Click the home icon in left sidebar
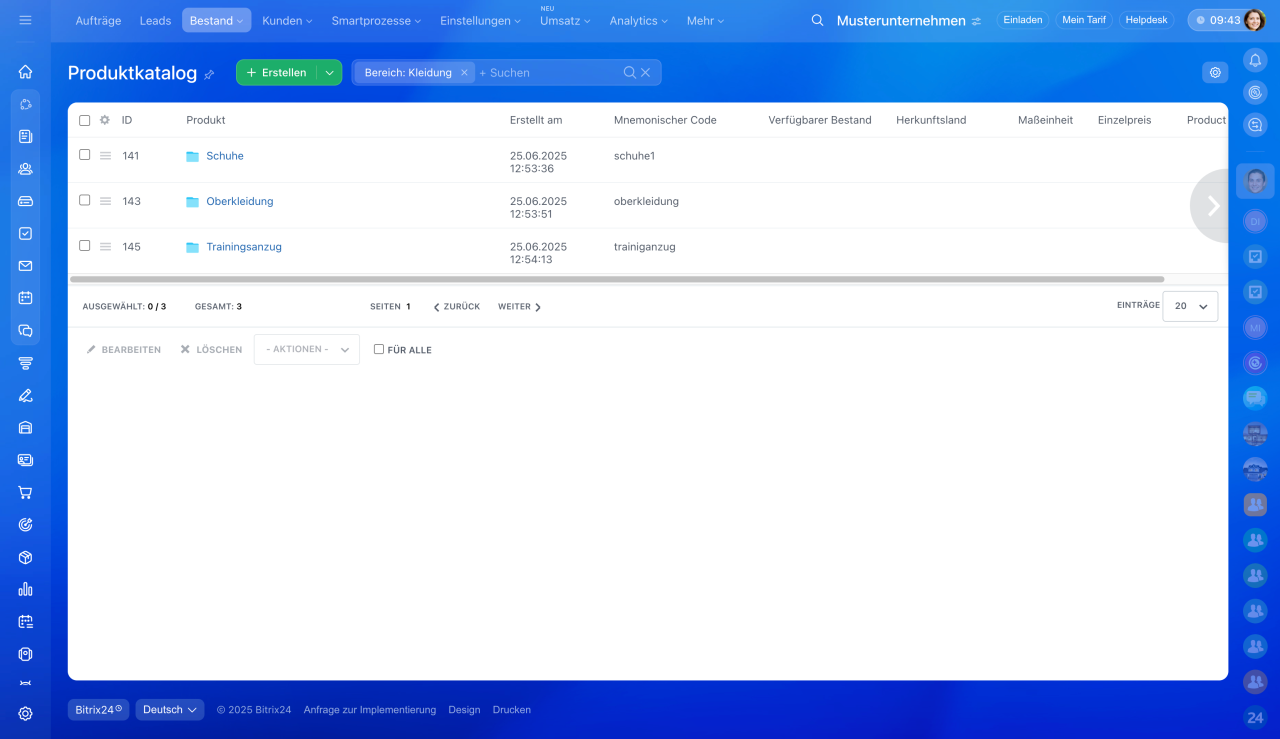Image resolution: width=1280 pixels, height=739 pixels. pos(25,72)
